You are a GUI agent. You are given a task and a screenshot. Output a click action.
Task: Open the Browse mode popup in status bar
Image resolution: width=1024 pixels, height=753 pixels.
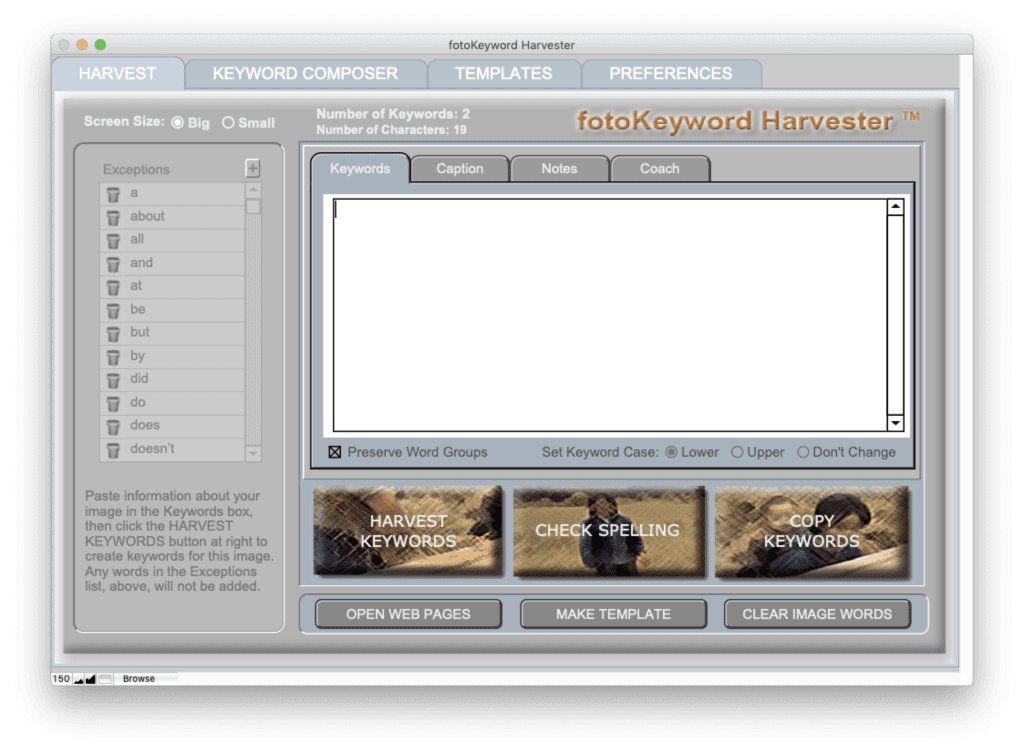(x=139, y=679)
